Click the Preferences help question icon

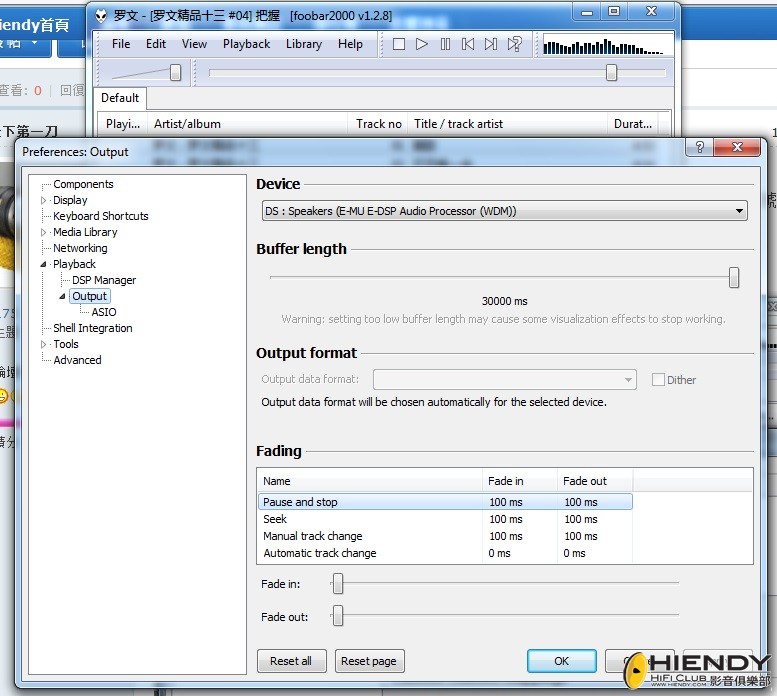[x=699, y=147]
